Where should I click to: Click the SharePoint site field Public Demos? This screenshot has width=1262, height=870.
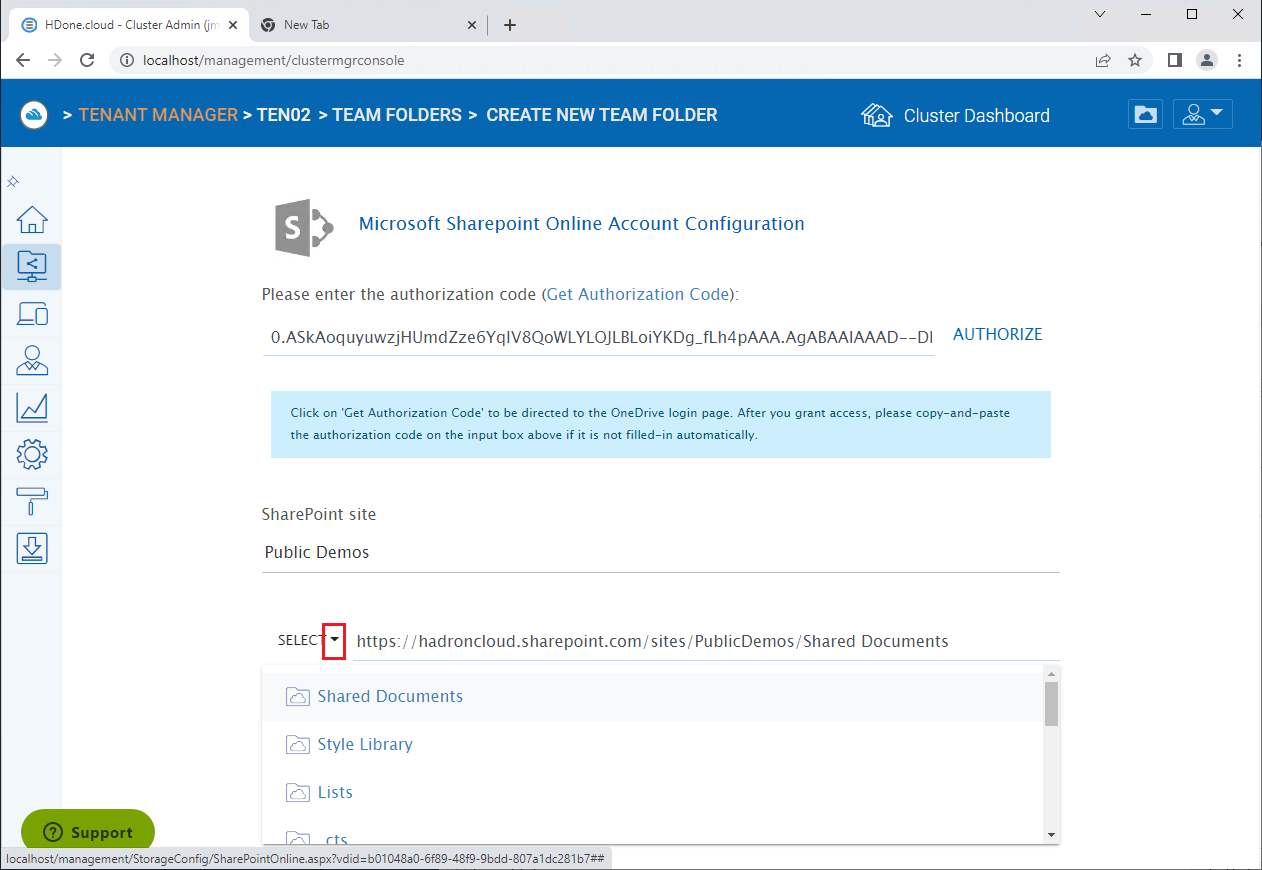[x=660, y=552]
